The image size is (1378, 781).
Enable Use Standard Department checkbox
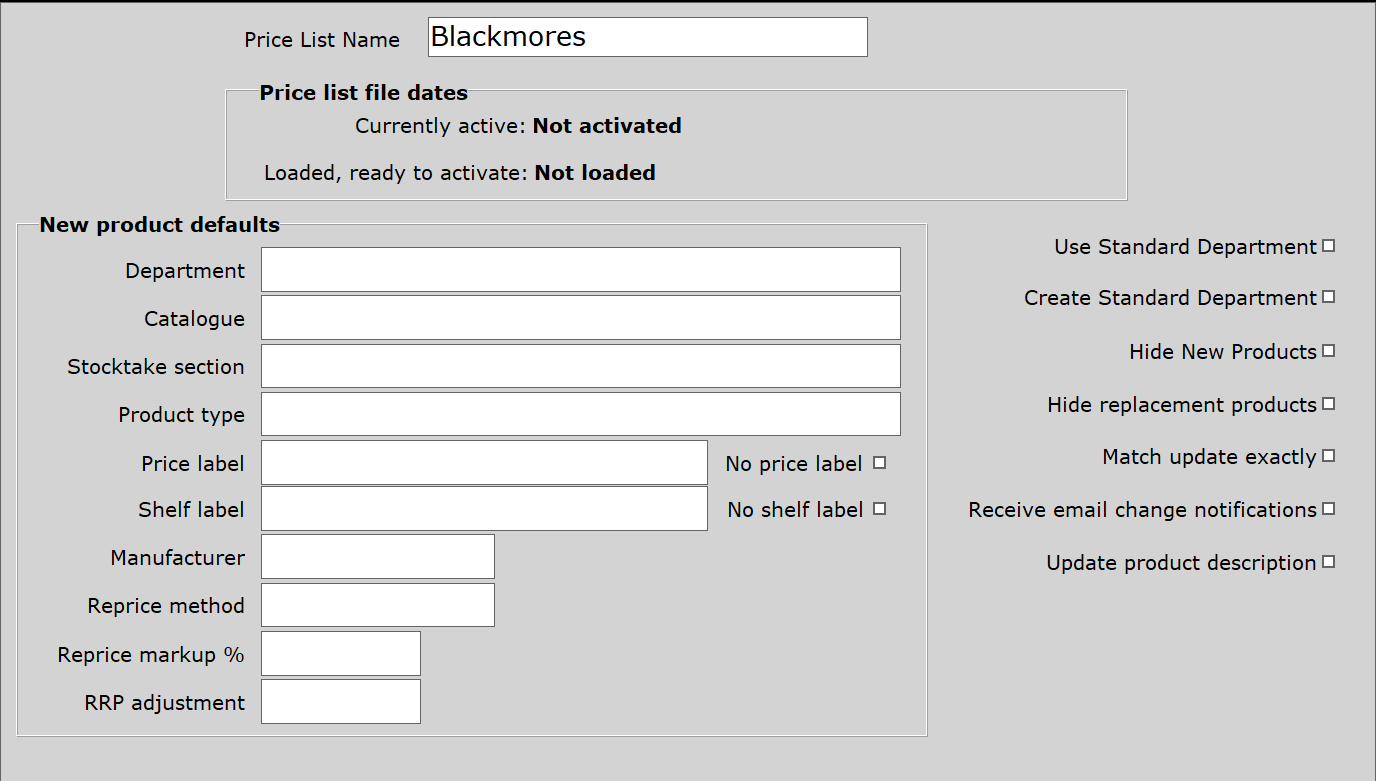point(1329,246)
